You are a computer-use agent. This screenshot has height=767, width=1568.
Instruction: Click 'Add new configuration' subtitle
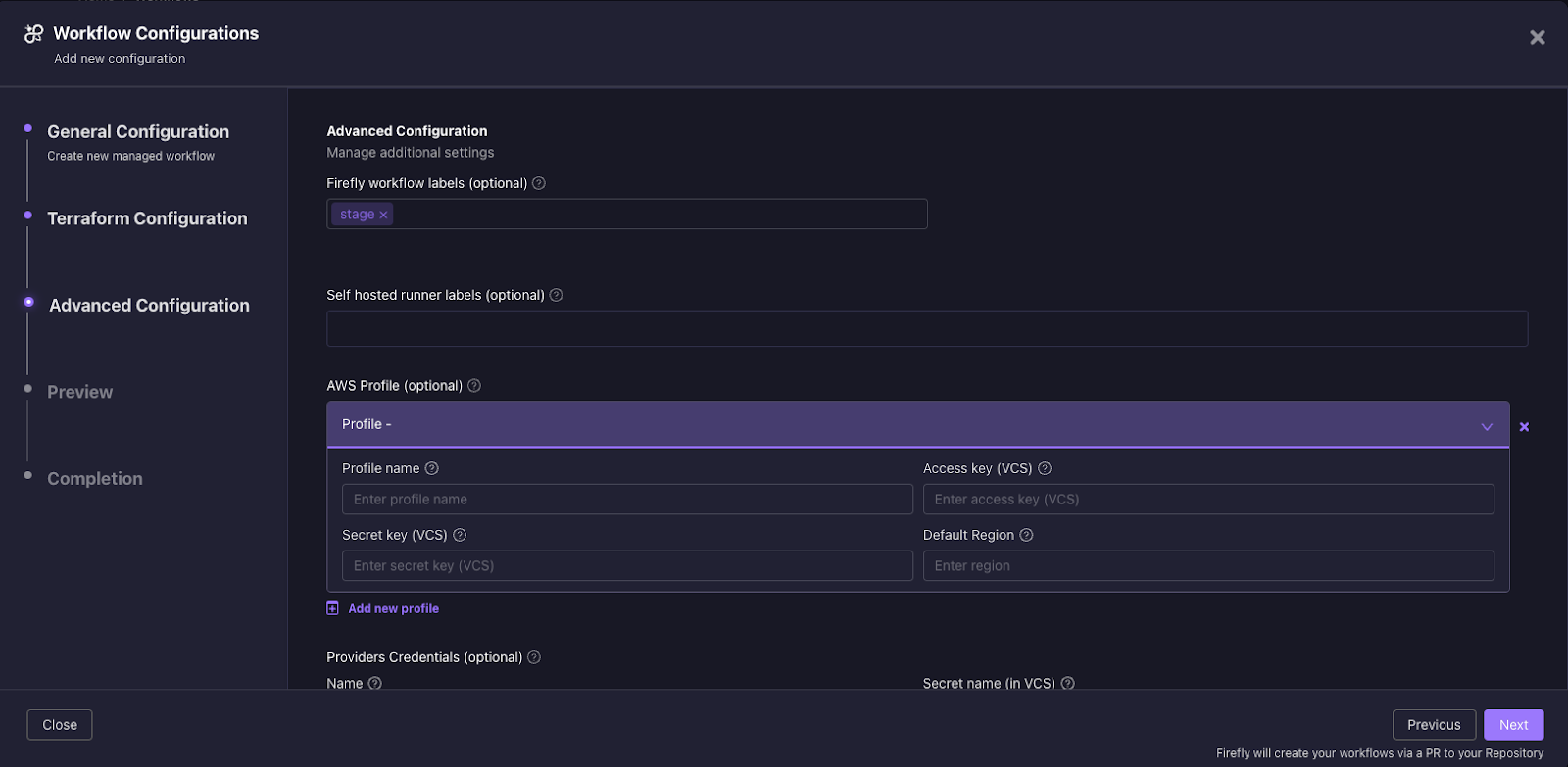120,59
